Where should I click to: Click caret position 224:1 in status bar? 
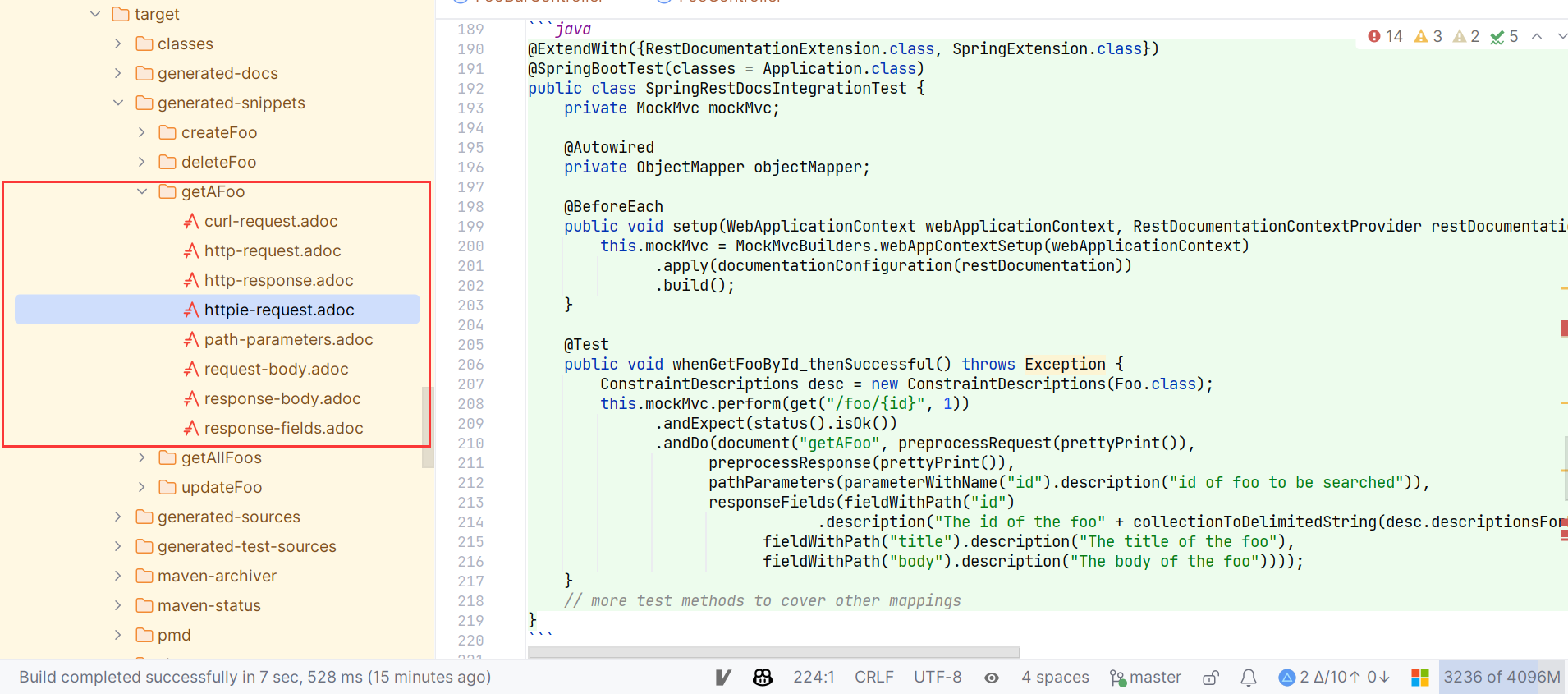pyautogui.click(x=814, y=677)
